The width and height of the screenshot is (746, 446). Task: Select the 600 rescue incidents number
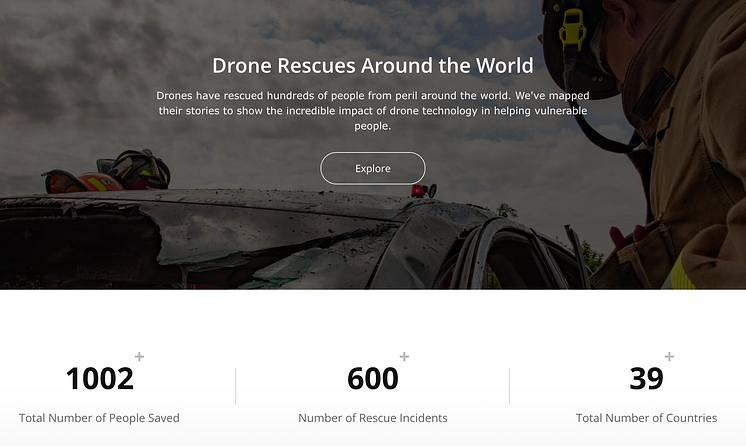(x=373, y=379)
